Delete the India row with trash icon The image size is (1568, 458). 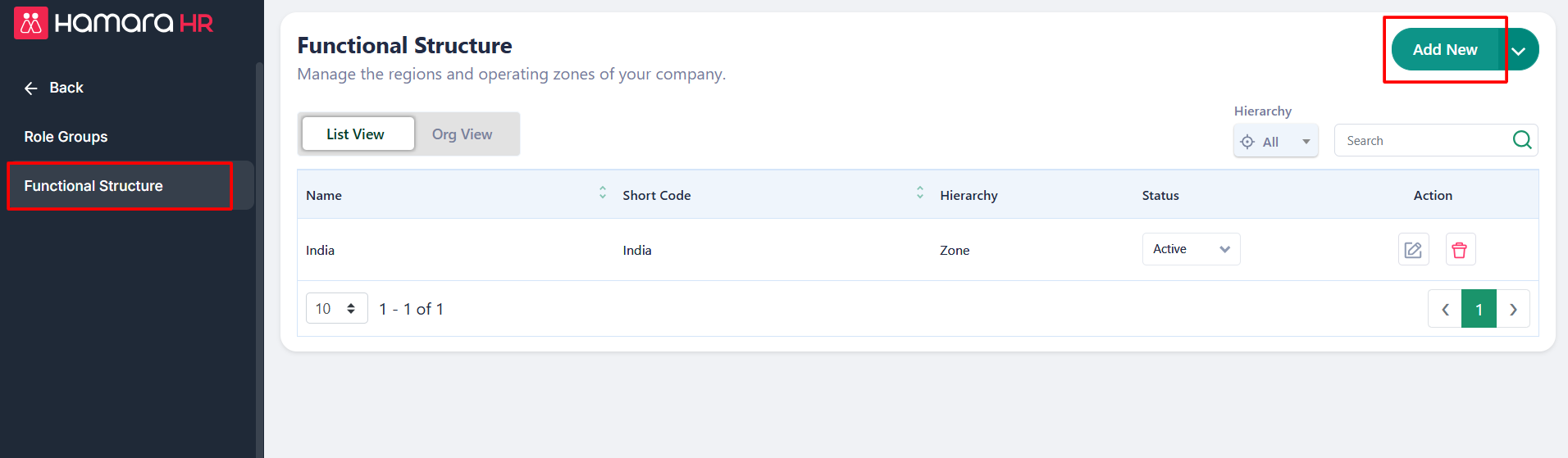pos(1459,250)
